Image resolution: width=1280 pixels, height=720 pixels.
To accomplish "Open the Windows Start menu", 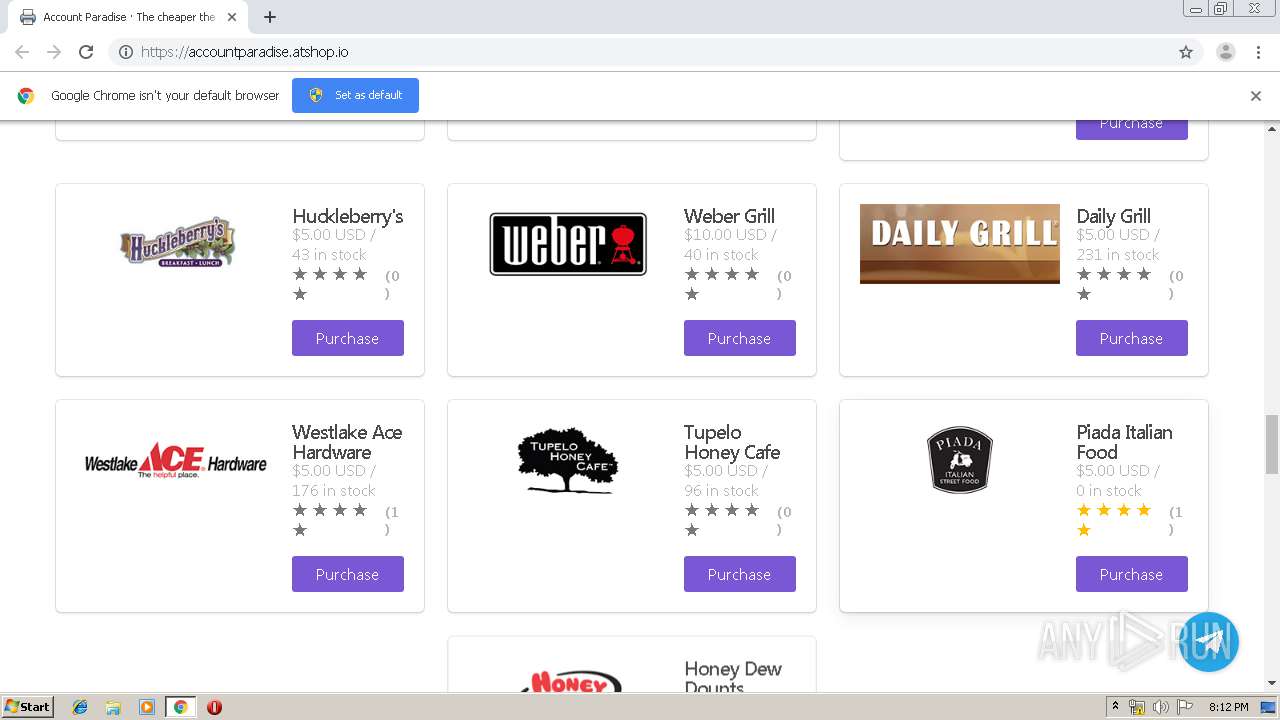I will pos(27,706).
